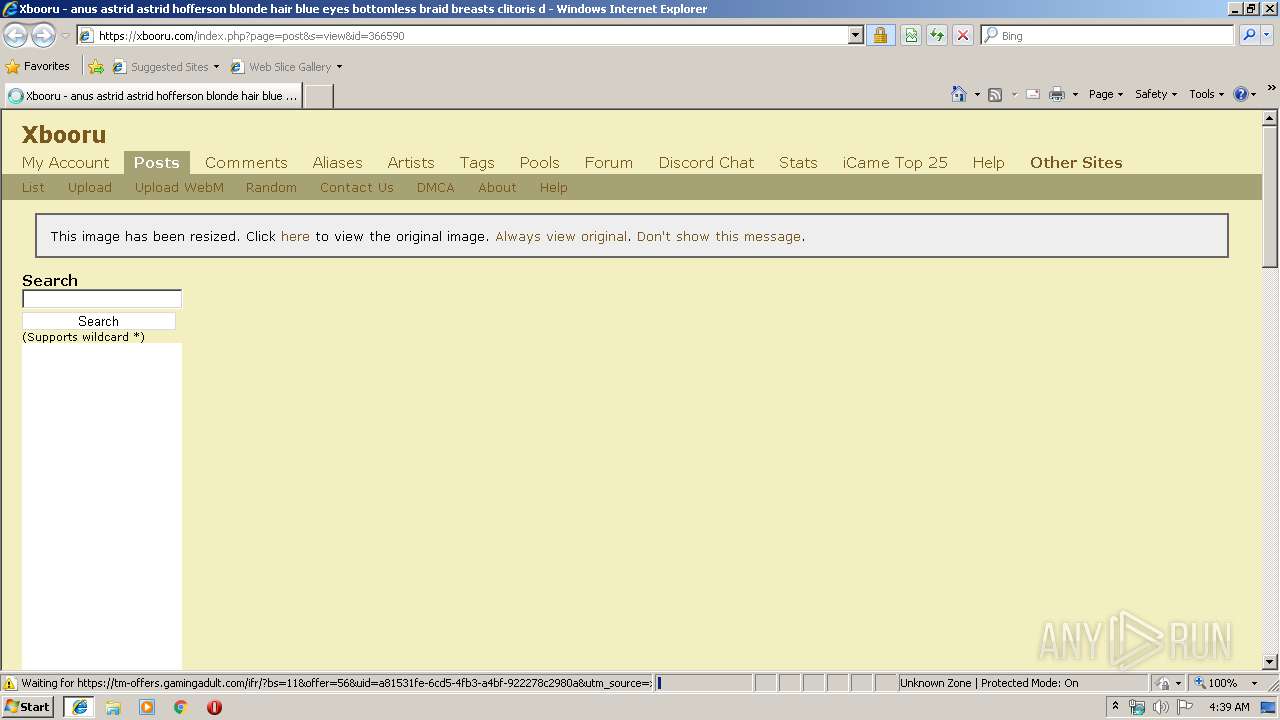Viewport: 1280px width, 720px height.
Task: Open the Favorites star panel
Action: click(x=38, y=67)
